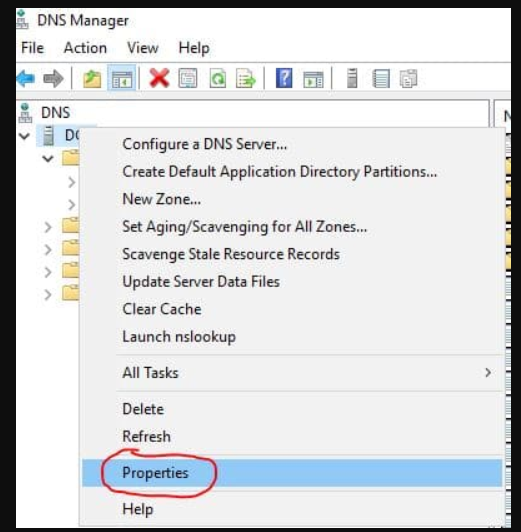The height and width of the screenshot is (532, 521).
Task: Click the New Server tower icon in toolbar
Action: [x=352, y=78]
